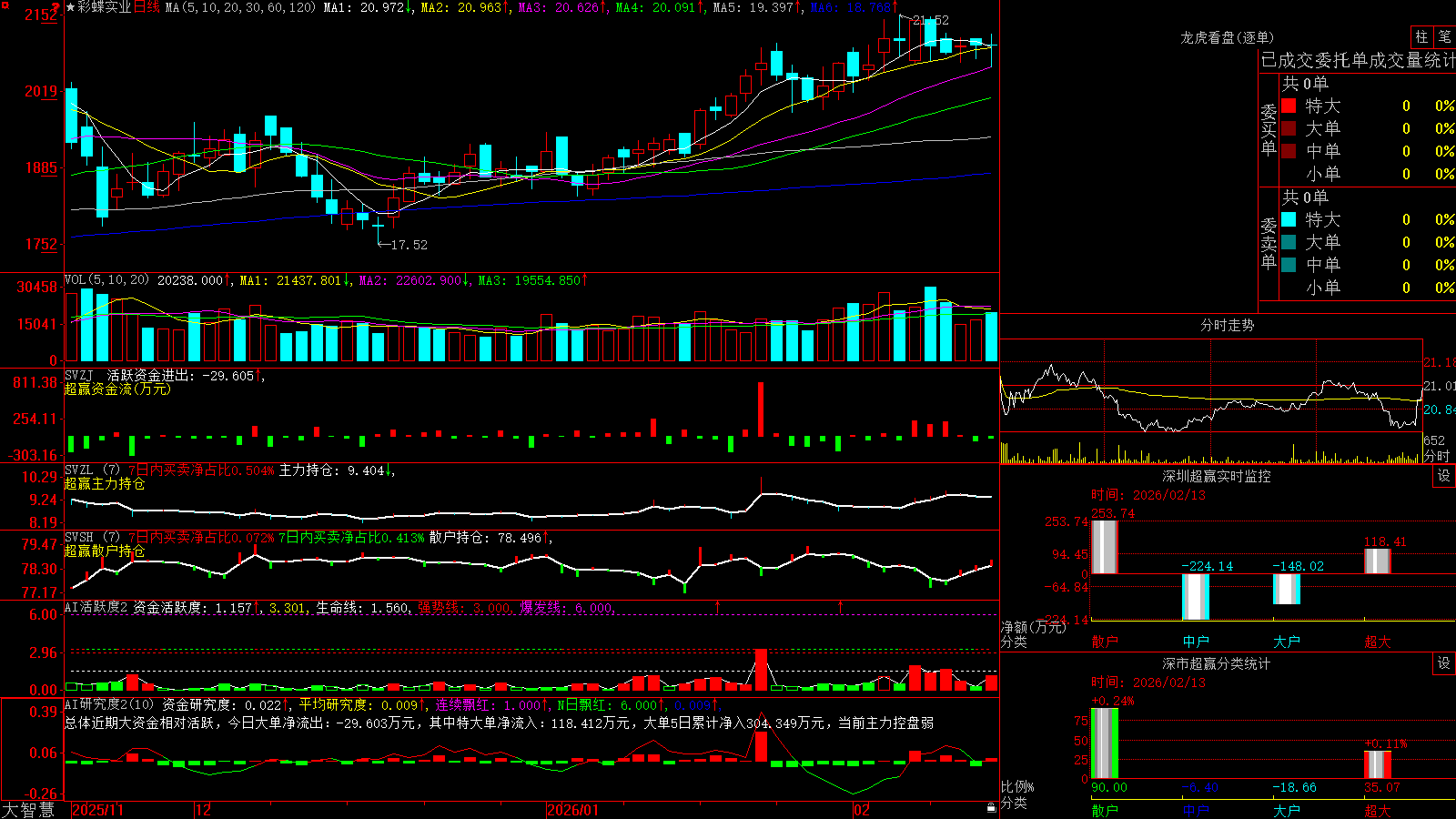
Task: Click the dark red 中单 buy-order swatch
Action: click(1289, 151)
